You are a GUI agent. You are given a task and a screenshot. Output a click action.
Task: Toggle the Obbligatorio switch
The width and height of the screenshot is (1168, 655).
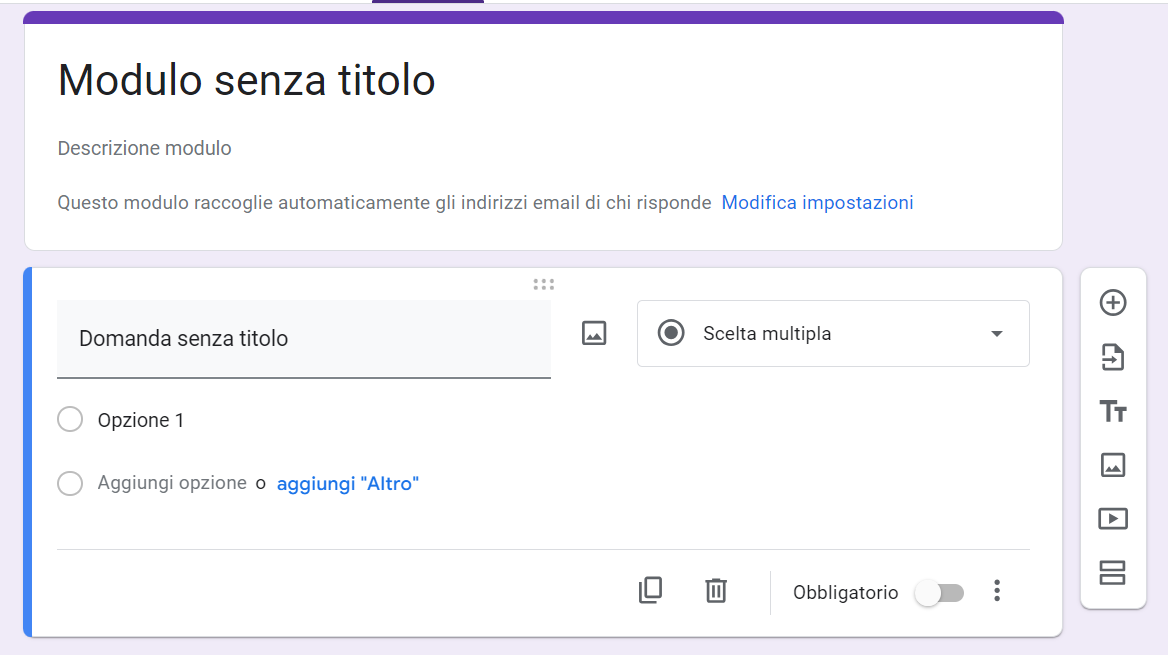click(939, 593)
